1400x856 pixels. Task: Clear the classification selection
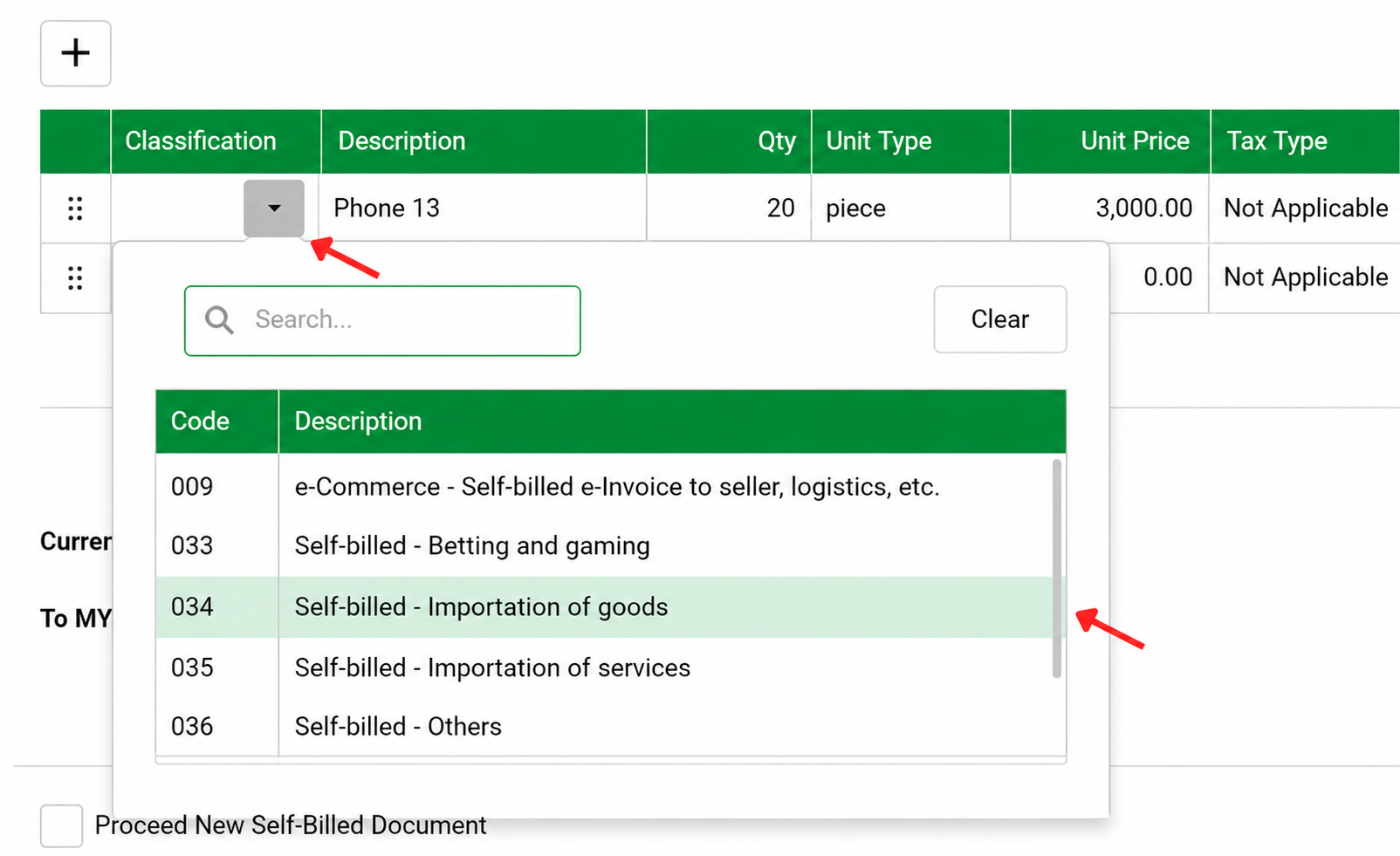click(1000, 319)
